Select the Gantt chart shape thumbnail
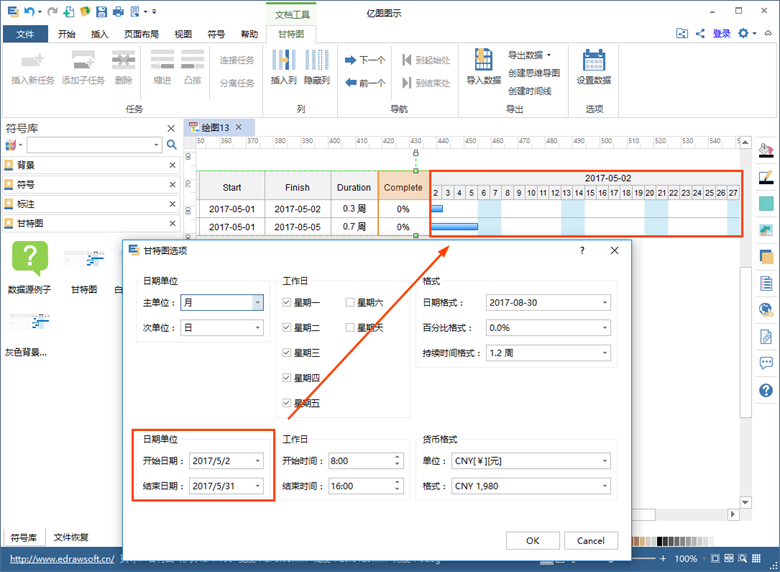Viewport: 780px width, 572px height. [x=84, y=260]
